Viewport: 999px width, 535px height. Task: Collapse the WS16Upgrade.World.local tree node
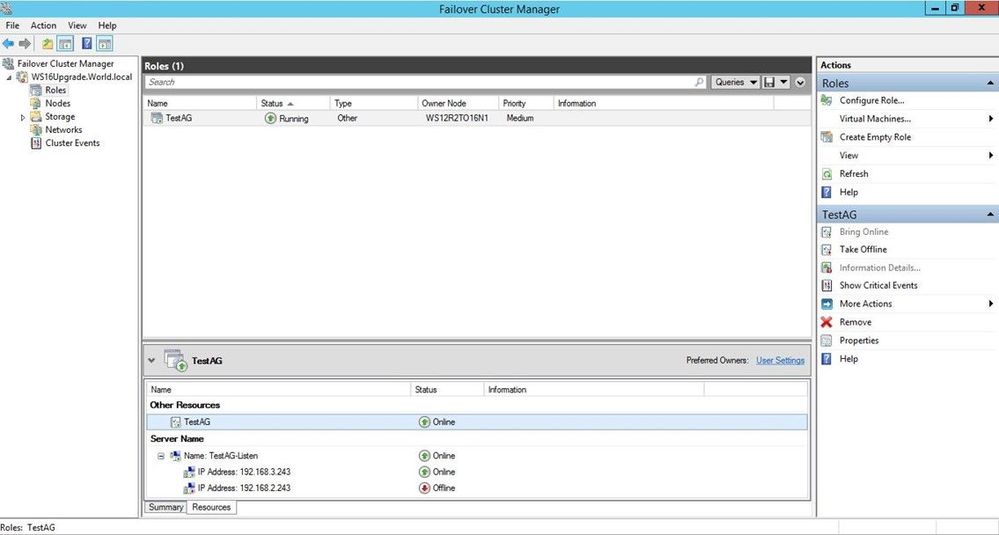[9, 78]
